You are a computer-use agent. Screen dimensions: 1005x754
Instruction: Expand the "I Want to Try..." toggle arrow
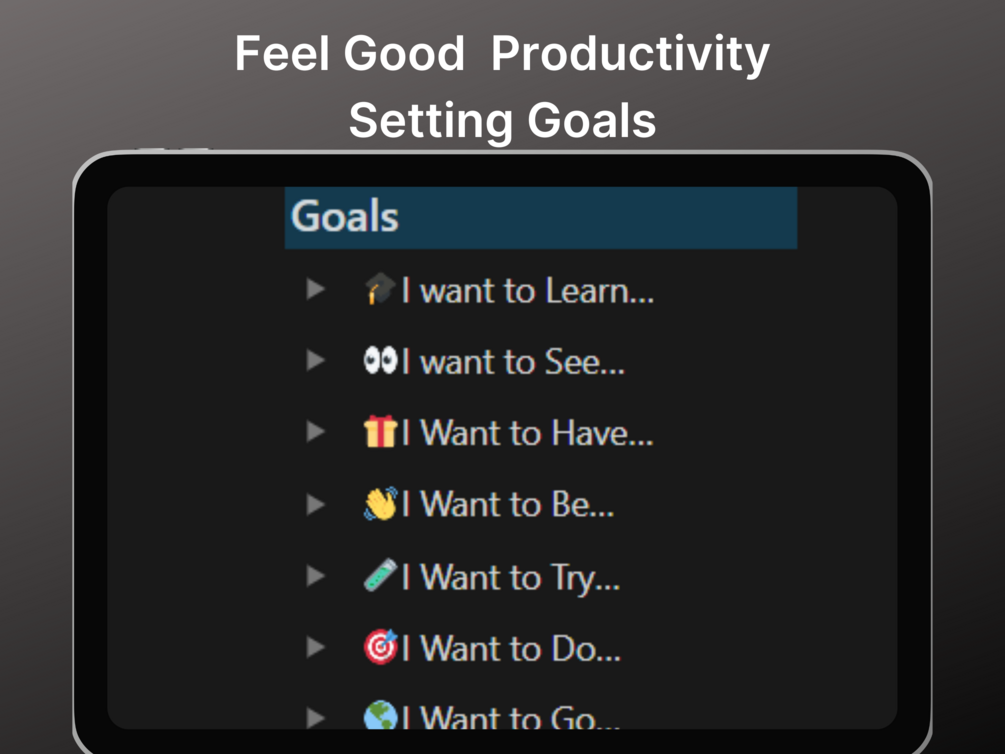(x=316, y=576)
